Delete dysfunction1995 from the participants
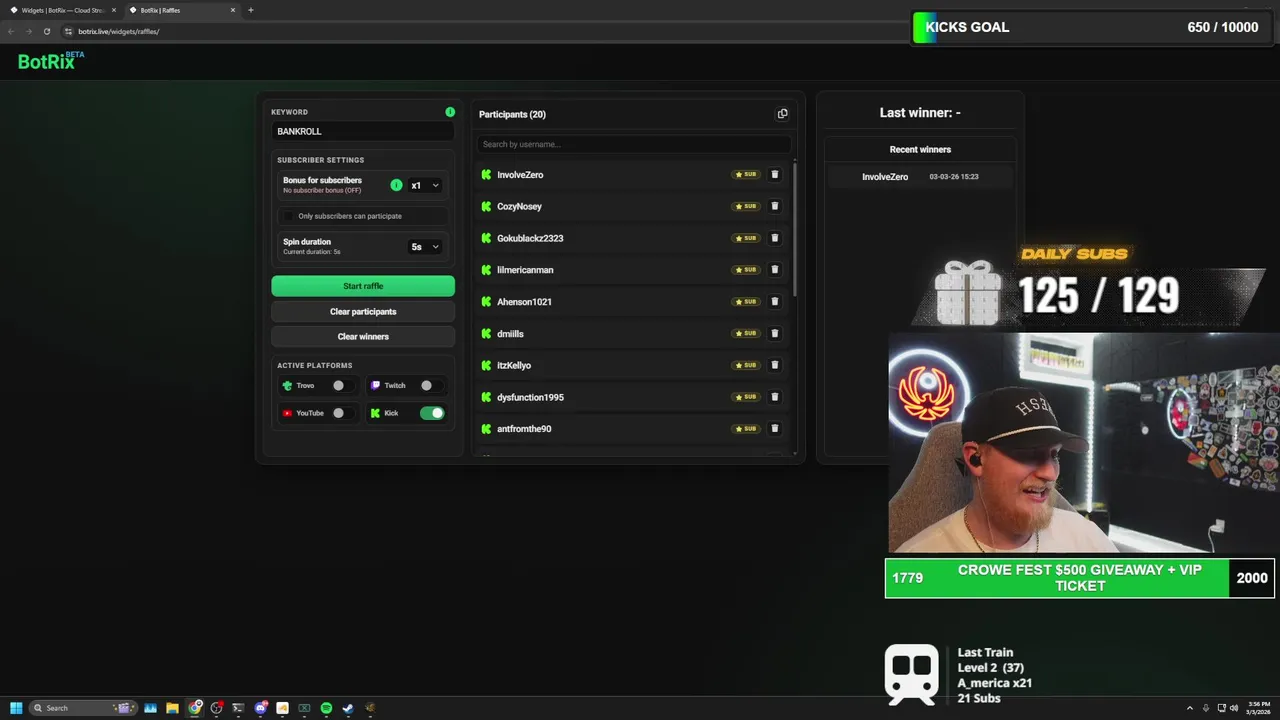Viewport: 1280px width, 720px height. point(774,397)
